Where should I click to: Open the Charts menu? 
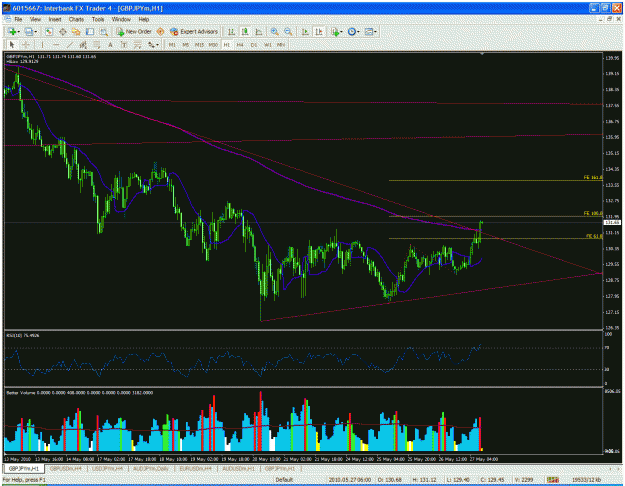(x=76, y=20)
